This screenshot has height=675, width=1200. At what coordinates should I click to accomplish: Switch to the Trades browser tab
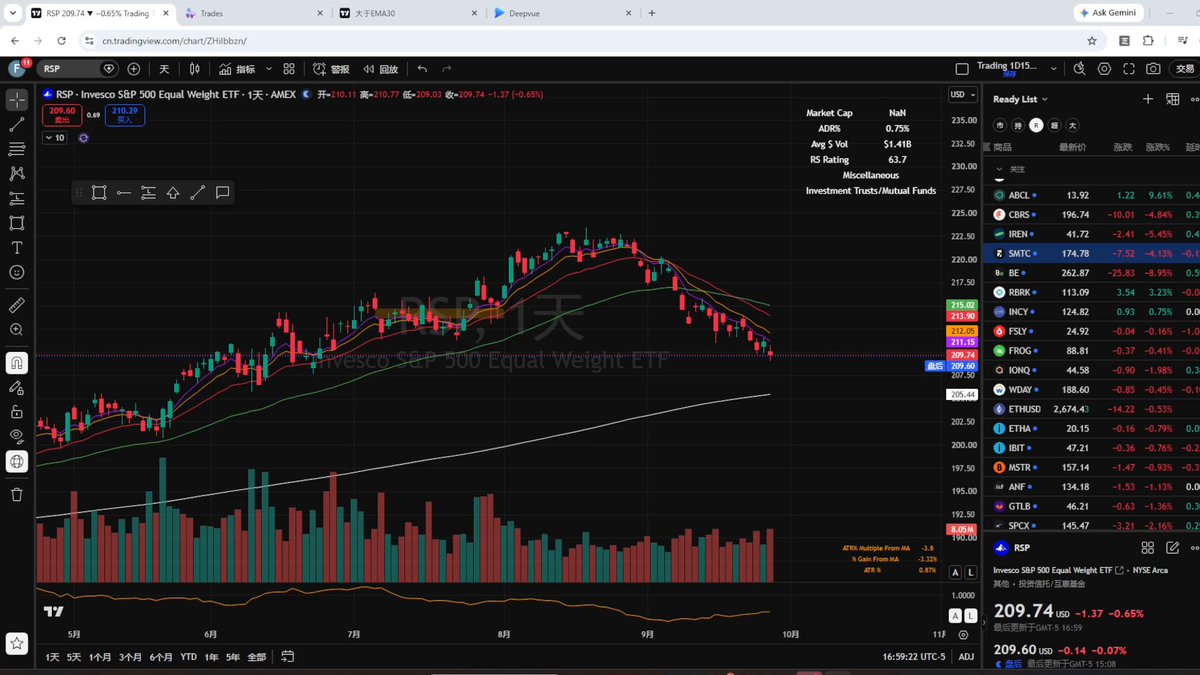(x=255, y=13)
